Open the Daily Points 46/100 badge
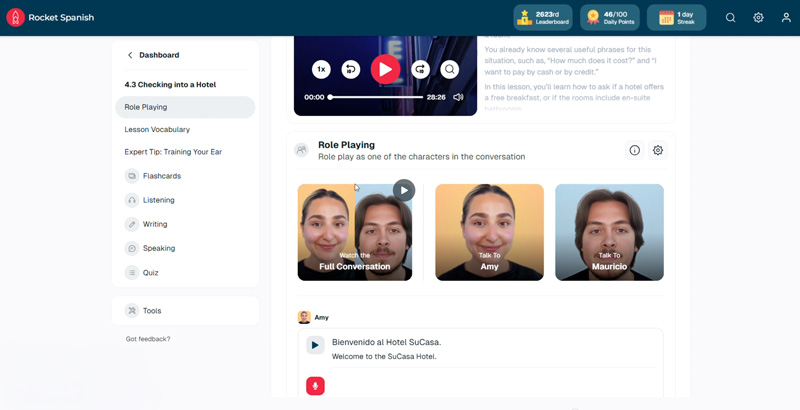Screen dimensions: 800x410 610,18
